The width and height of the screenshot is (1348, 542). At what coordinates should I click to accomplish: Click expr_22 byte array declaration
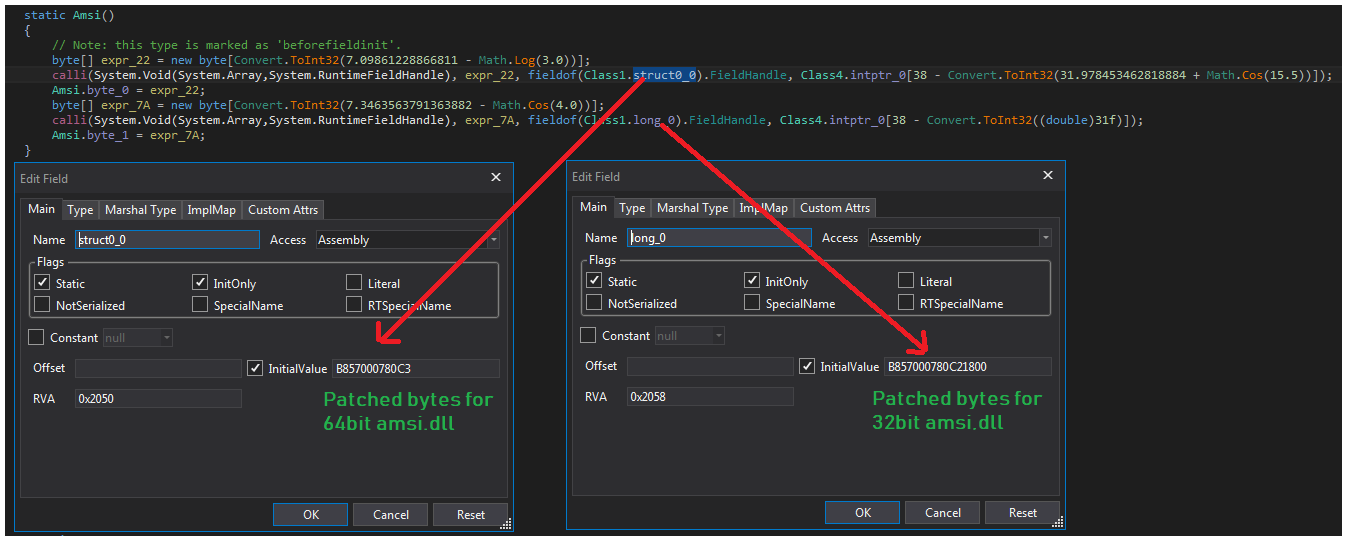[x=321, y=60]
